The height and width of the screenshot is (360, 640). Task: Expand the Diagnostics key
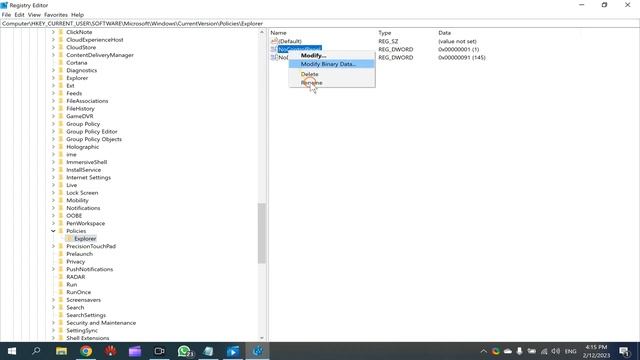[53, 70]
